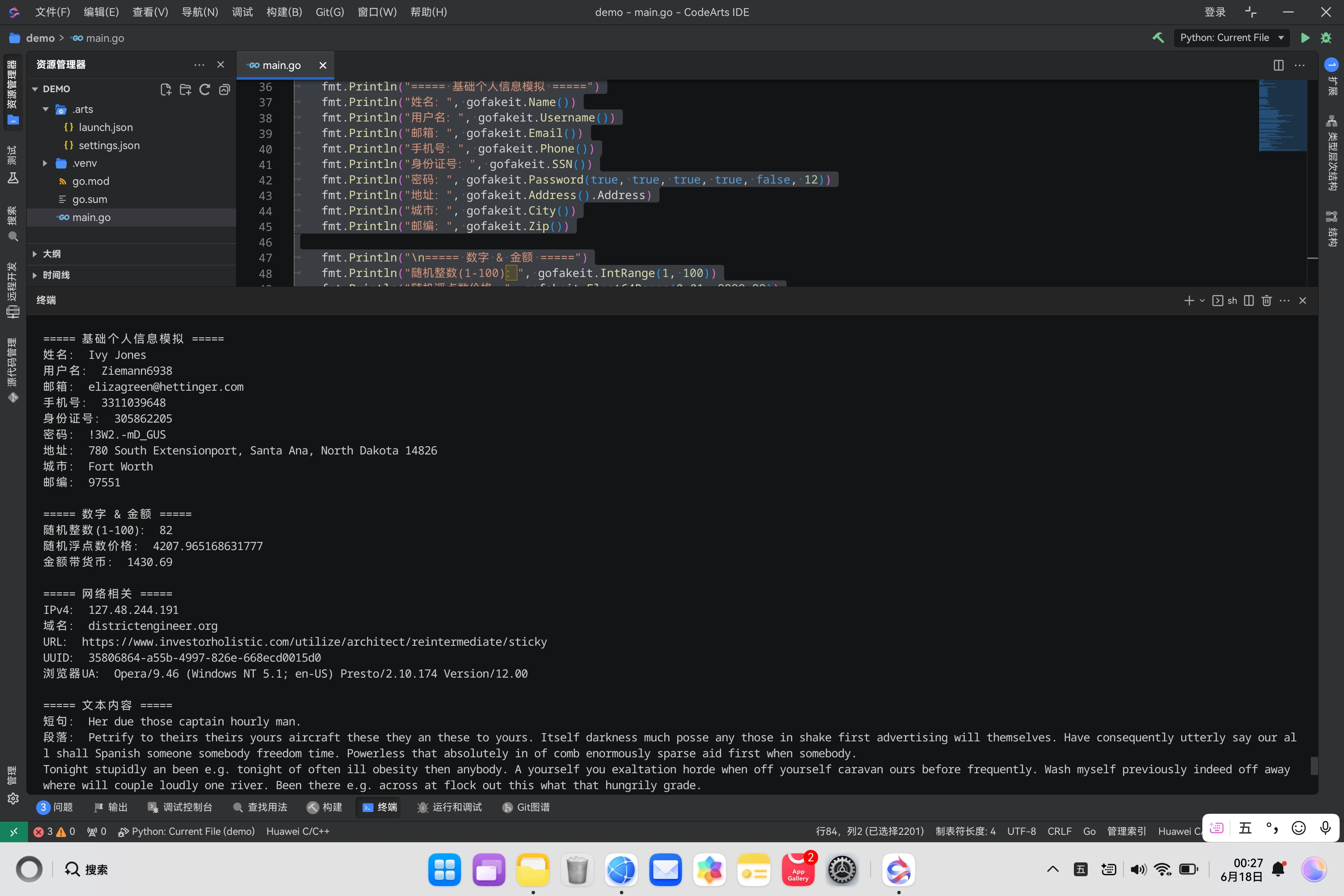Click the terminal vertical scrollbar
The image size is (1344, 896).
1314,766
